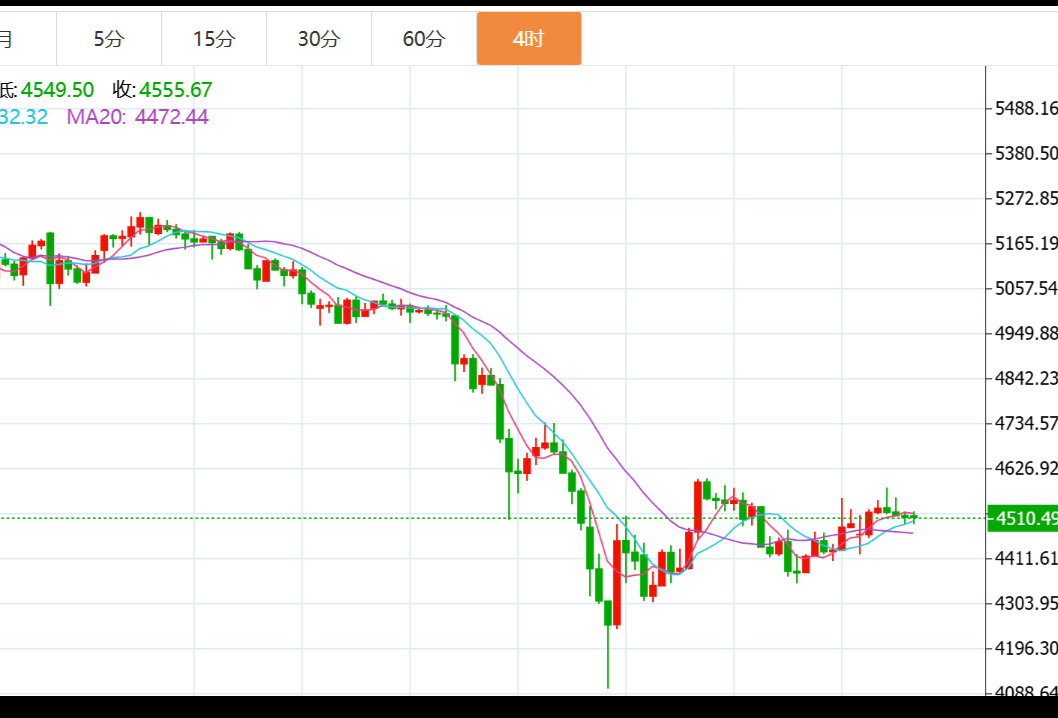1058x718 pixels.
Task: Click the 5488.16 price axis label
Action: (x=1026, y=108)
